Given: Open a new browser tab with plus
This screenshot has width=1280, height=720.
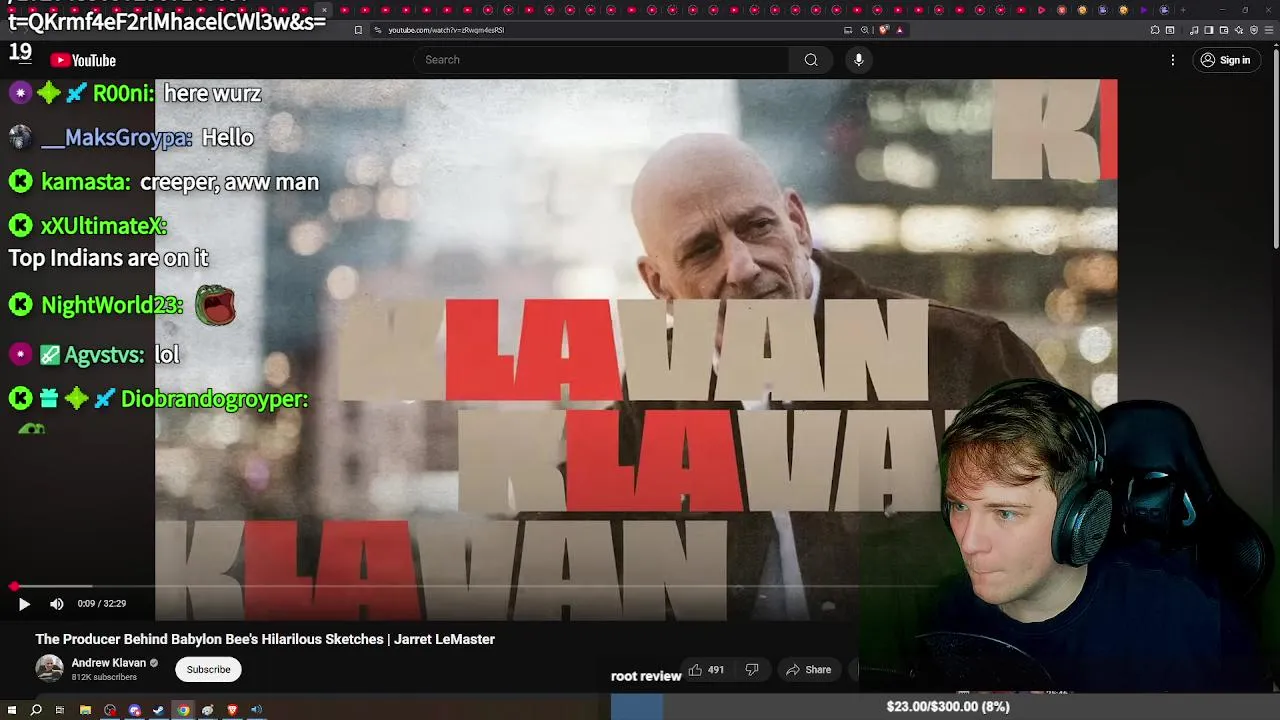Looking at the screenshot, I should [1183, 10].
